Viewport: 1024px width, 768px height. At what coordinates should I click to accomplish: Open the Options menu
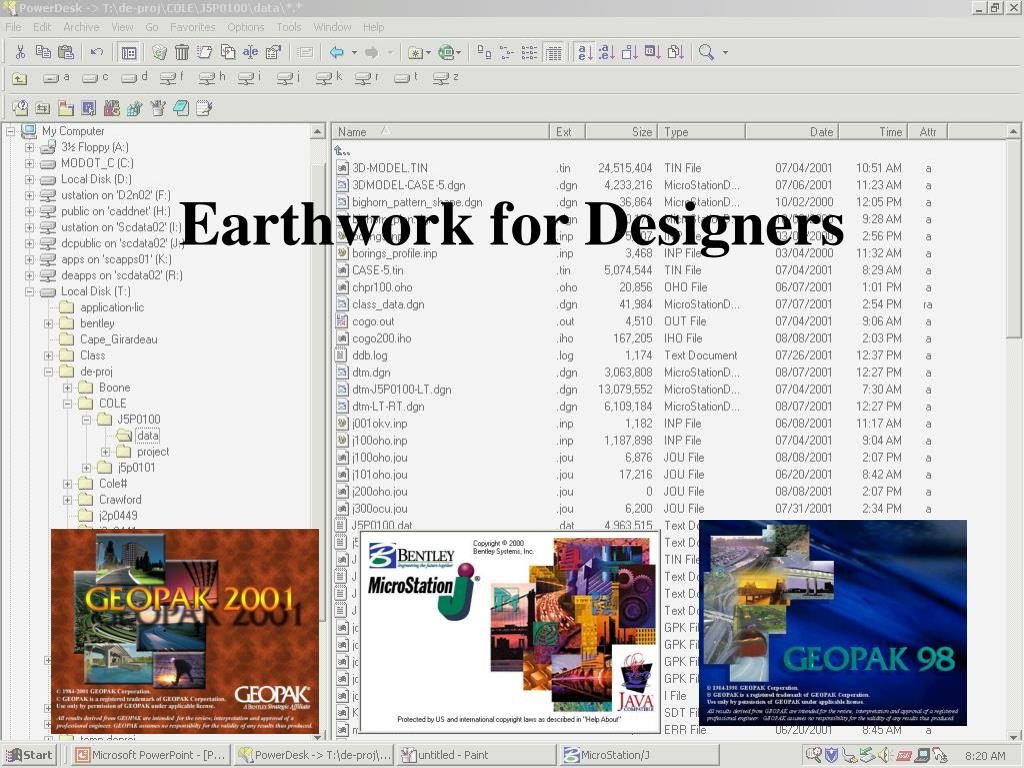[x=246, y=27]
